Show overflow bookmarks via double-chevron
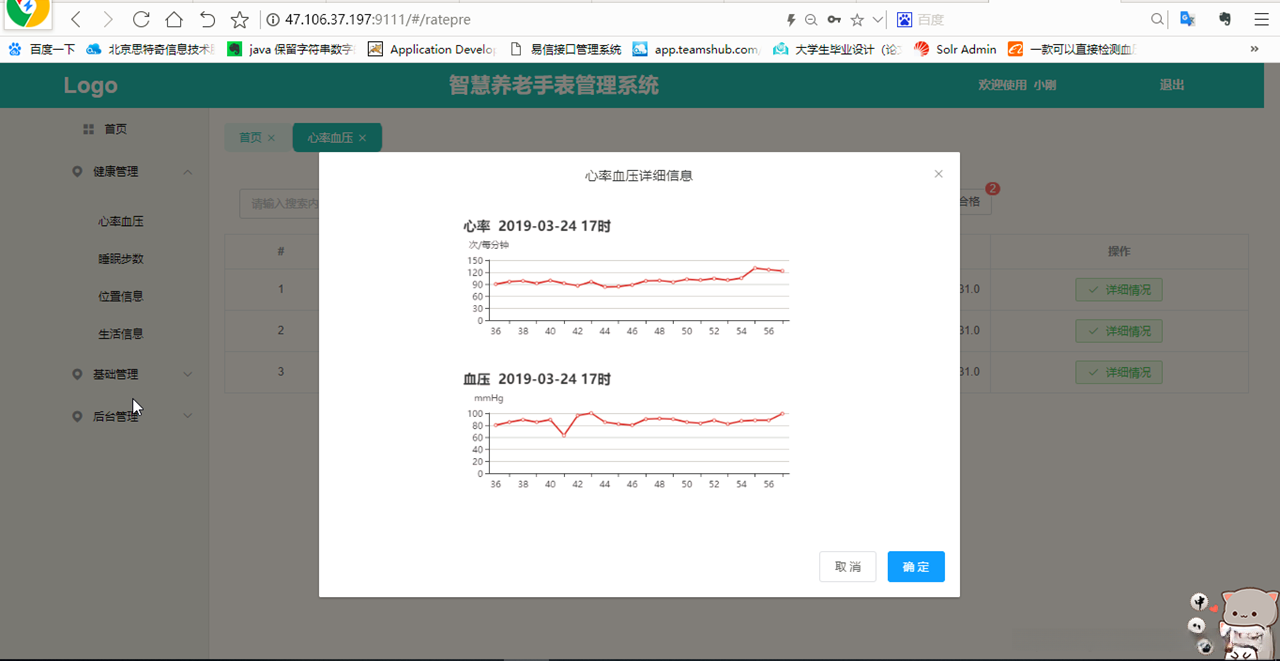 1255,48
